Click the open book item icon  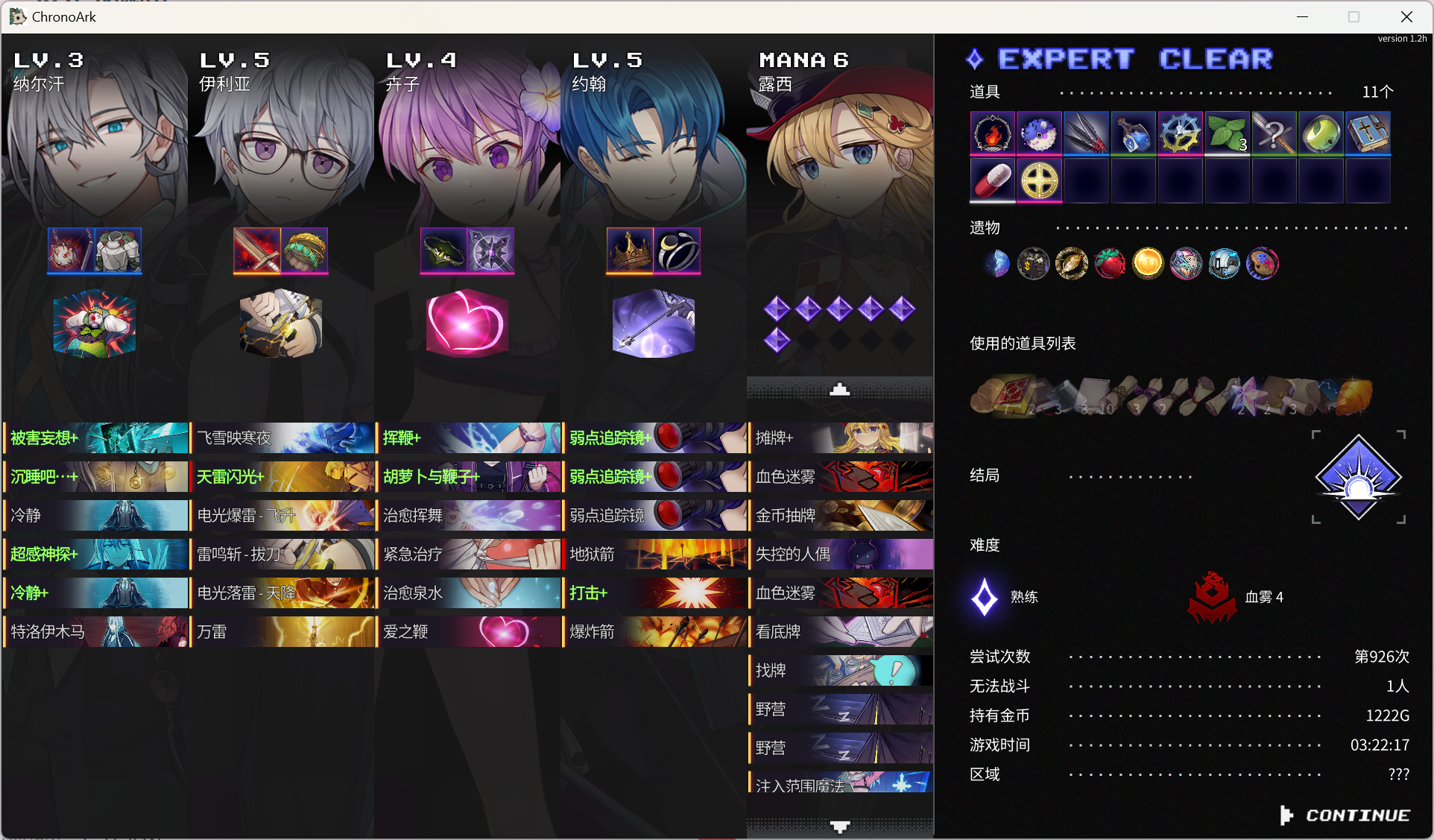[x=1368, y=134]
